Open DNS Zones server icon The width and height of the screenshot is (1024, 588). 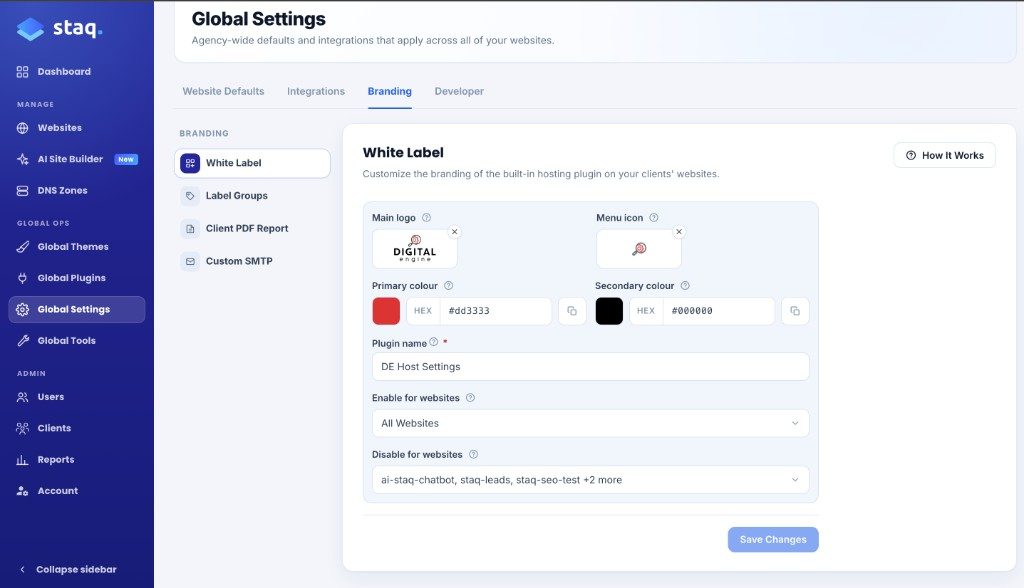tap(22, 191)
